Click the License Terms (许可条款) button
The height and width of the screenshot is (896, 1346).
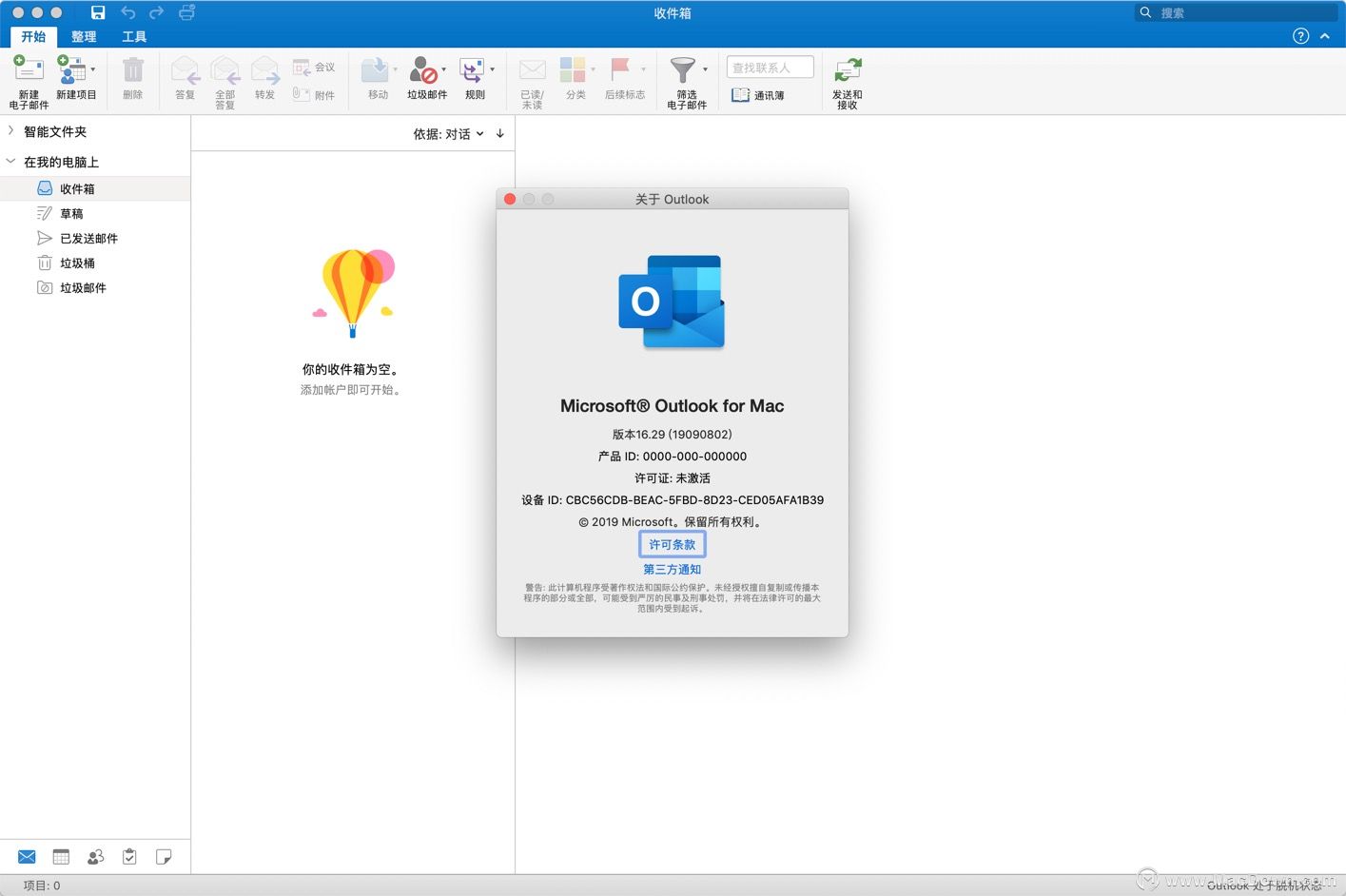(672, 545)
